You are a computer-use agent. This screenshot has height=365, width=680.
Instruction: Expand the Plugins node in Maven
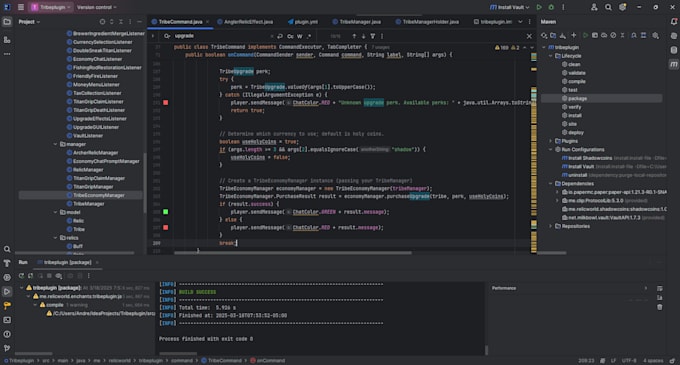(x=551, y=141)
